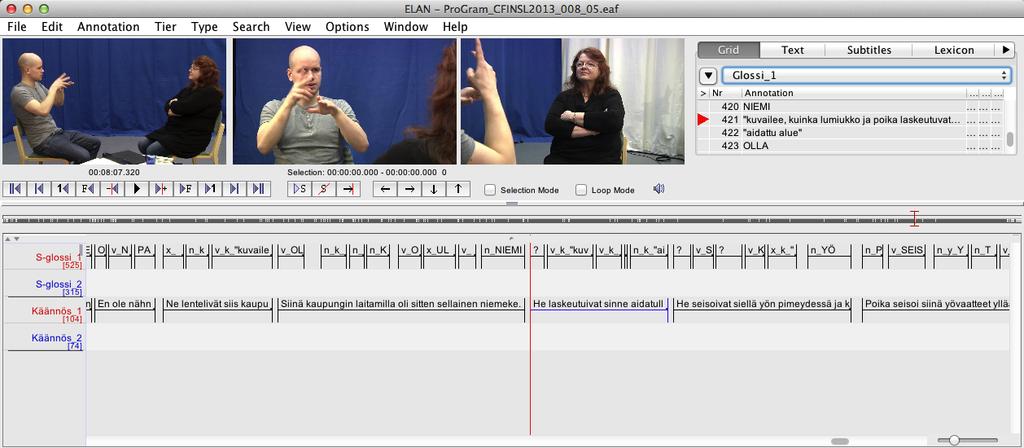Open the View menu

point(298,27)
